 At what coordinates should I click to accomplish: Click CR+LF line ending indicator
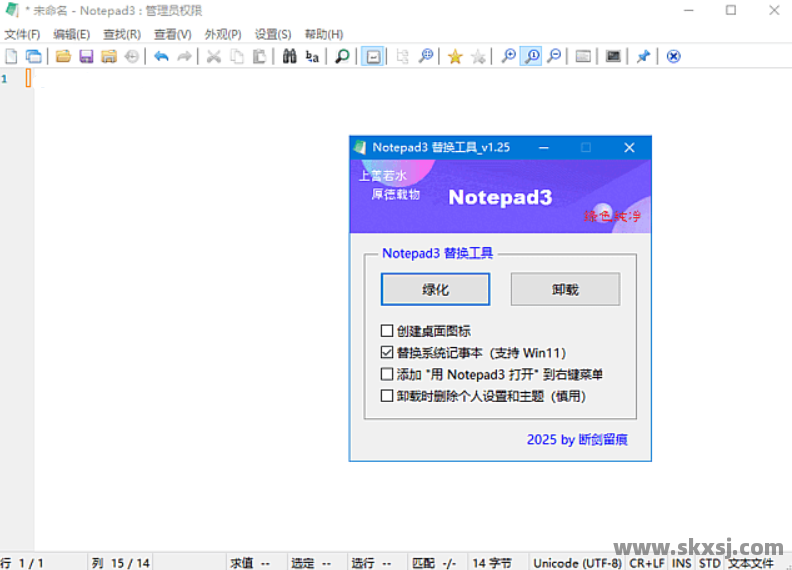click(647, 563)
